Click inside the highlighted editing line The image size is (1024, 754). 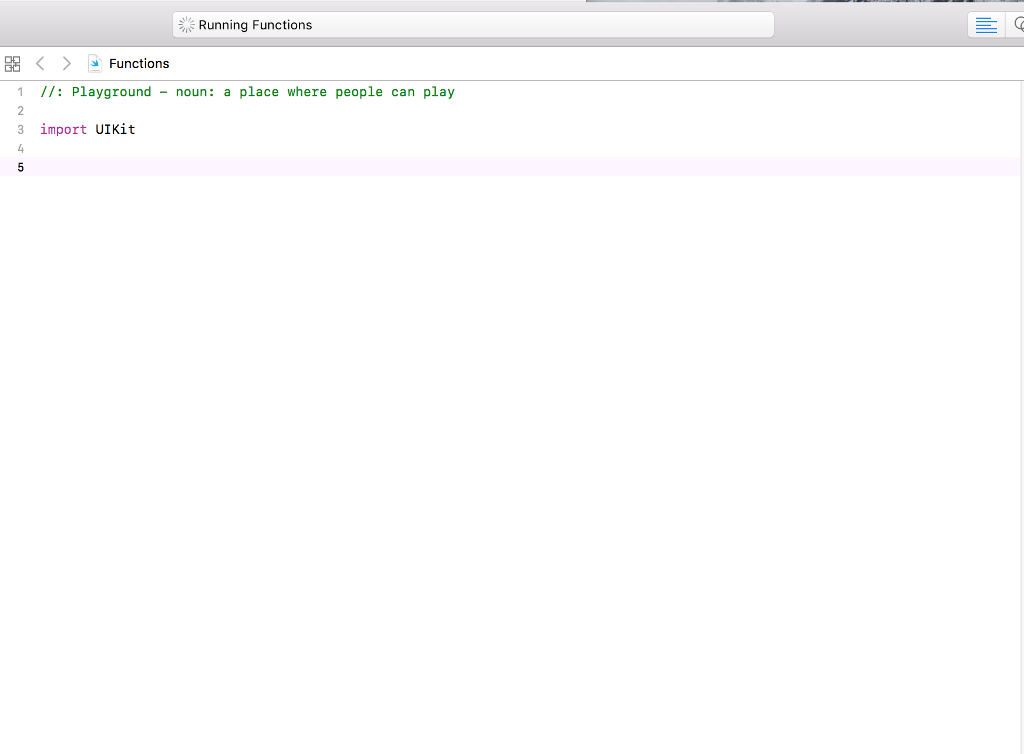pos(200,167)
